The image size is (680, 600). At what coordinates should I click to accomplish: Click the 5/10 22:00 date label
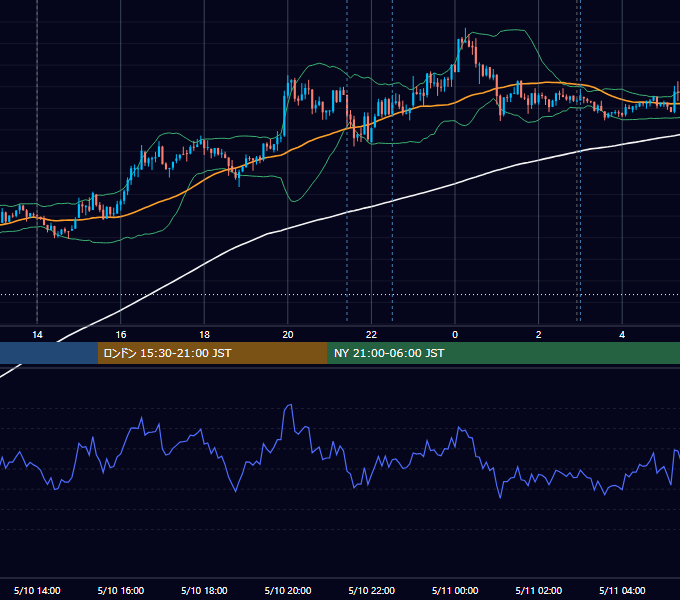pyautogui.click(x=372, y=590)
